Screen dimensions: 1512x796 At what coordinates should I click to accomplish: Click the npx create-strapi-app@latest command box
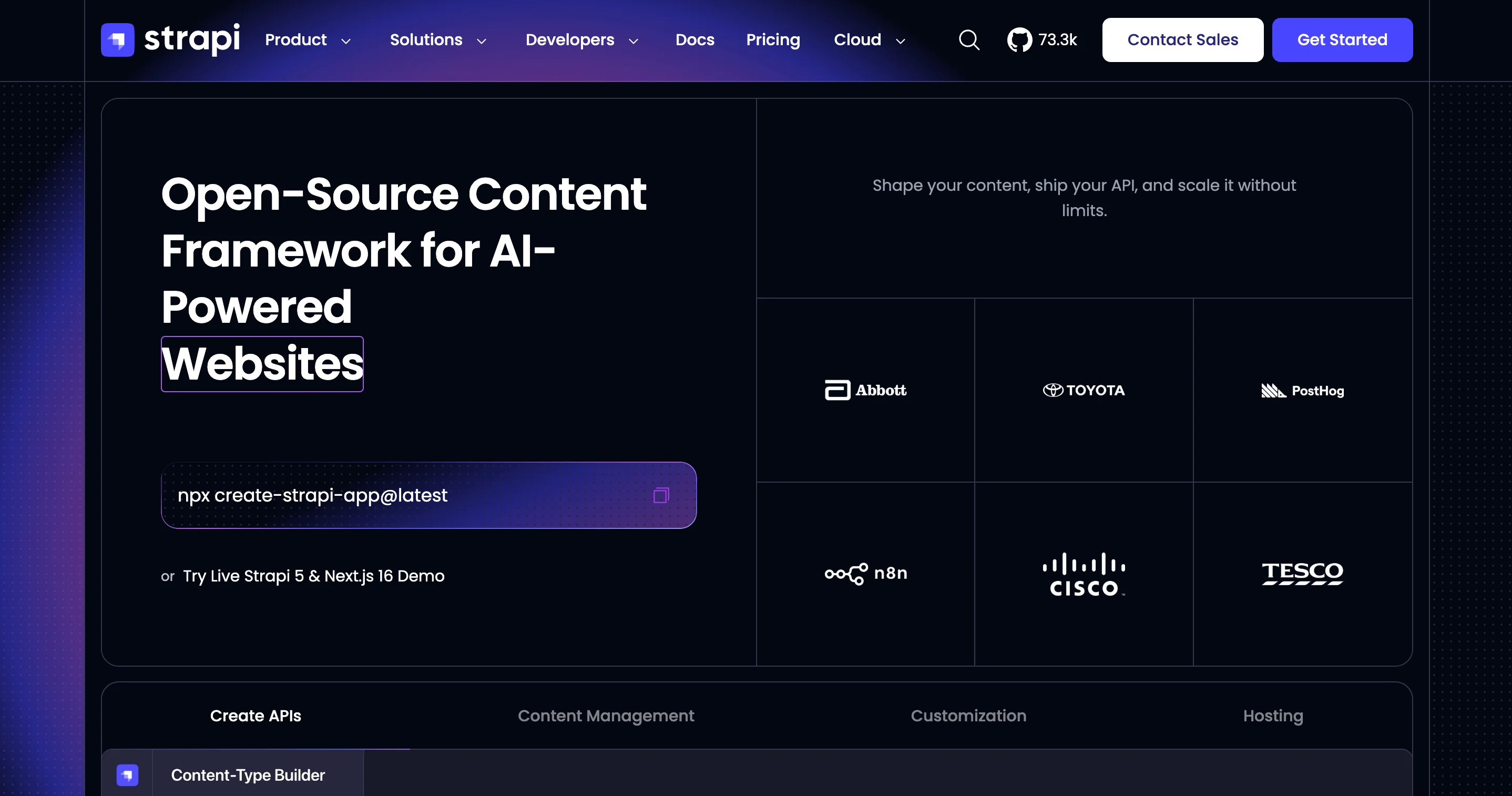coord(428,495)
